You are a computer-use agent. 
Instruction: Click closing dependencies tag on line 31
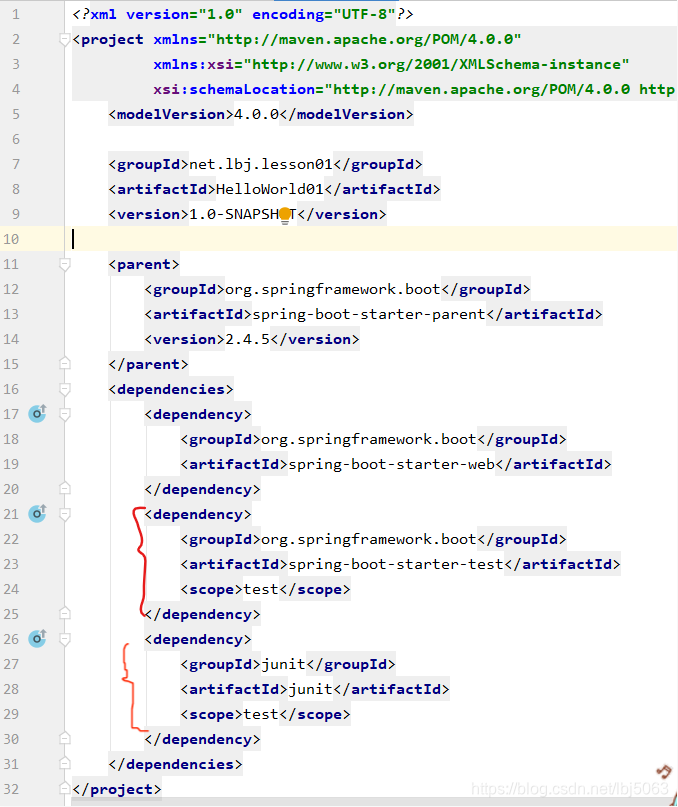coord(176,764)
